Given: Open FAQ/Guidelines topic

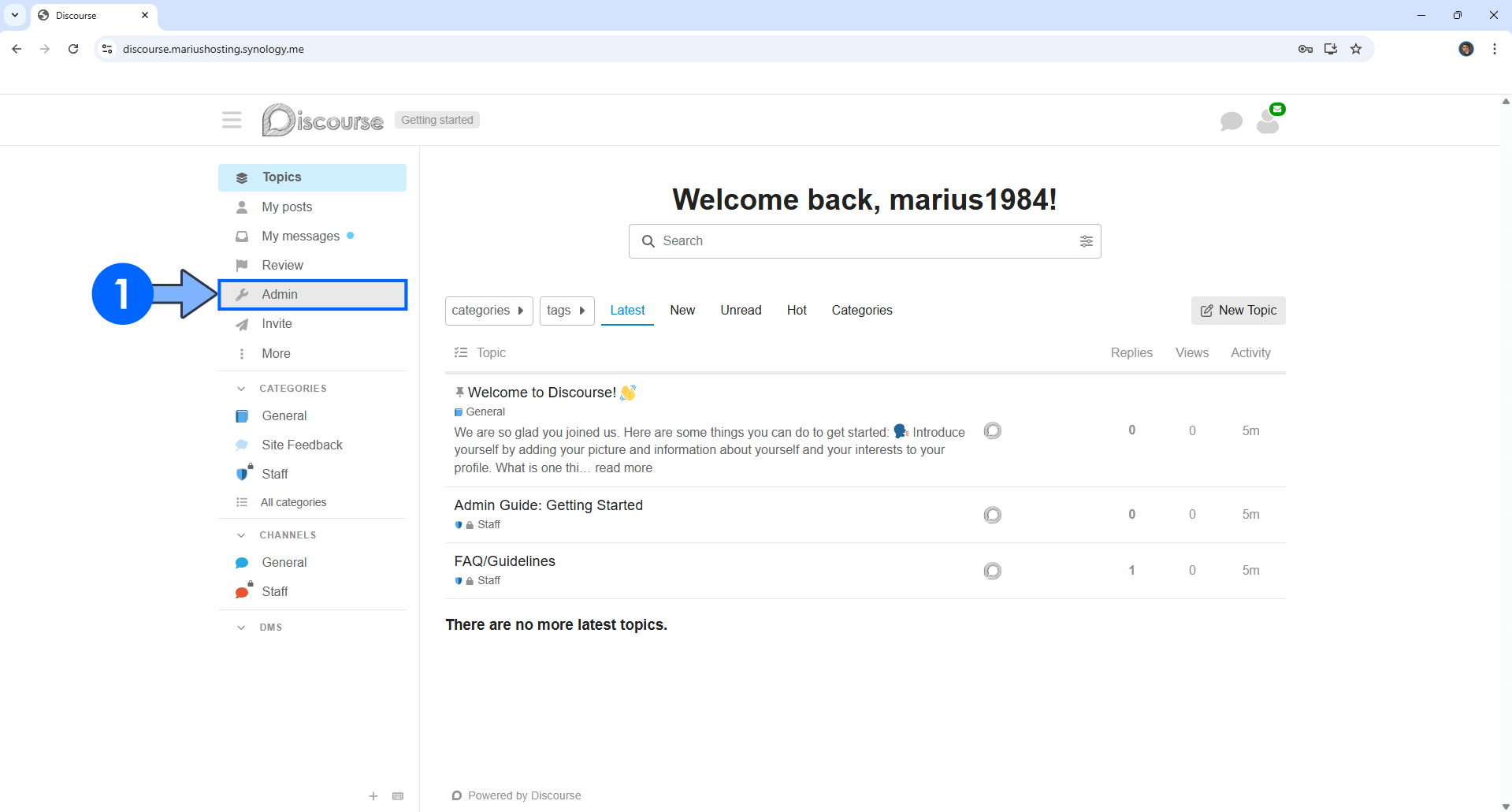Looking at the screenshot, I should (x=504, y=561).
